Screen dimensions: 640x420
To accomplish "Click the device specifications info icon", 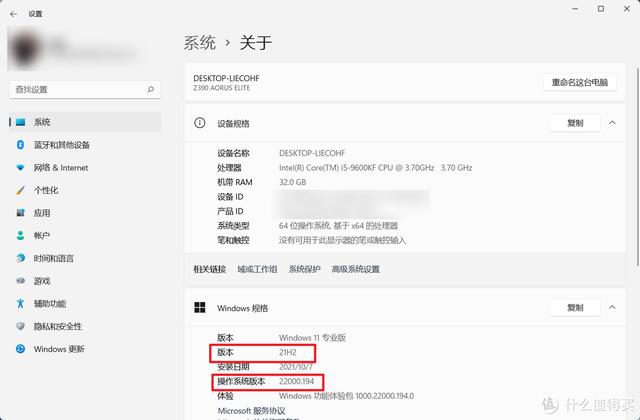I will [200, 123].
